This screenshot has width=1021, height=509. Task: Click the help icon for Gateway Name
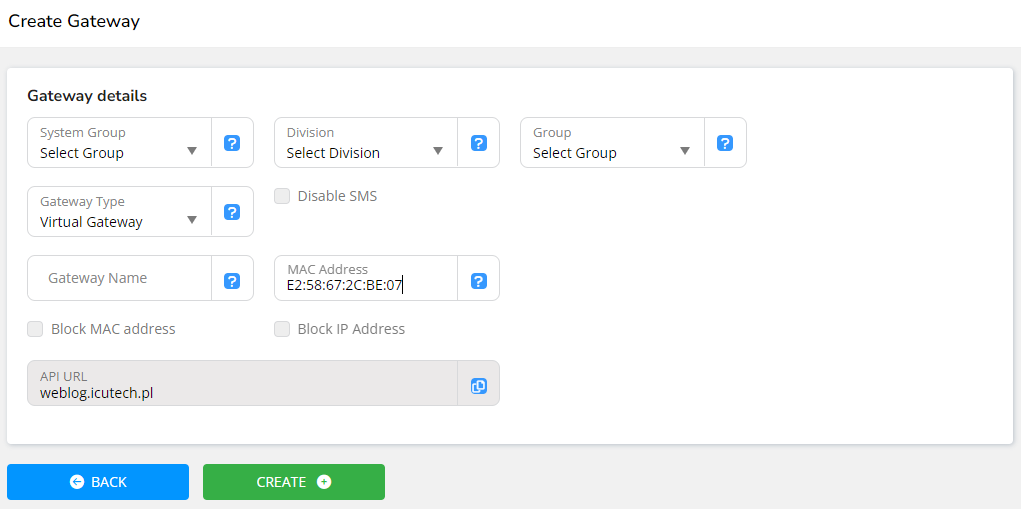(x=232, y=281)
